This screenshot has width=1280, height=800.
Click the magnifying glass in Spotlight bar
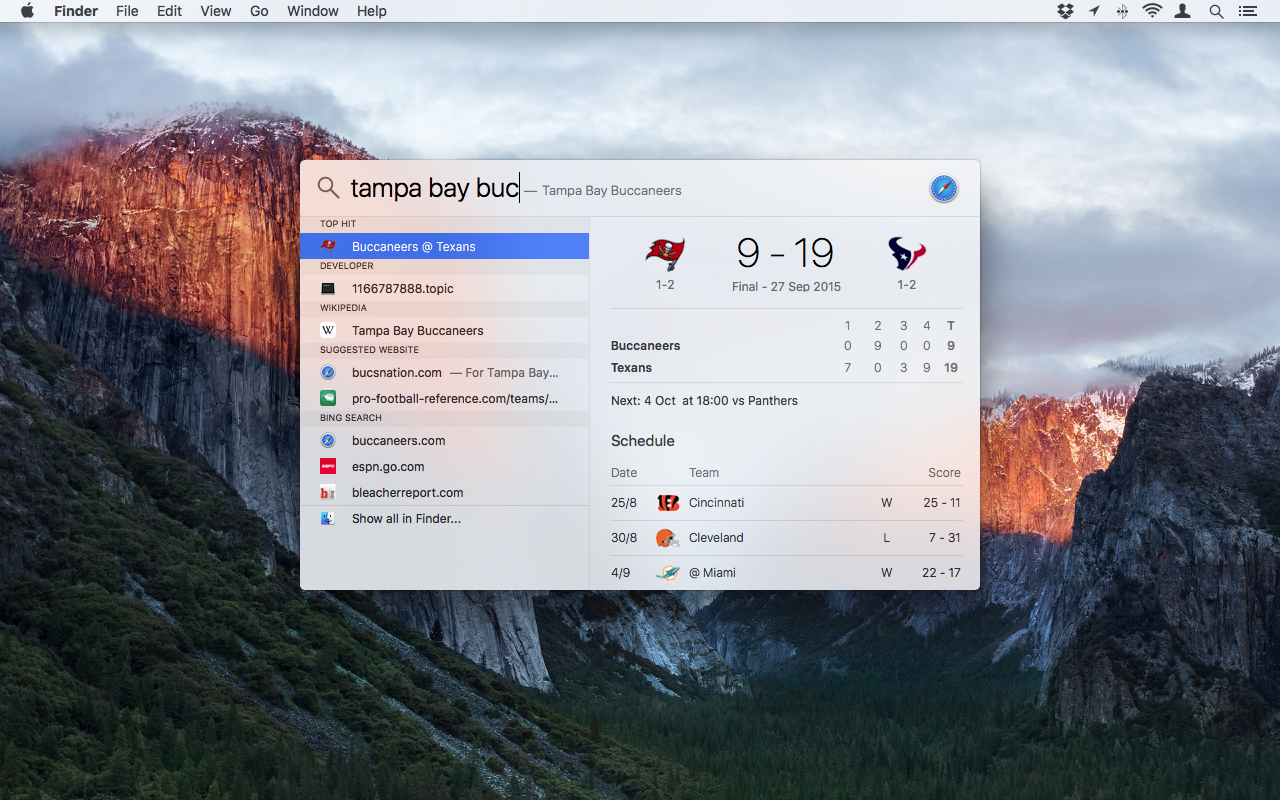pyautogui.click(x=328, y=188)
